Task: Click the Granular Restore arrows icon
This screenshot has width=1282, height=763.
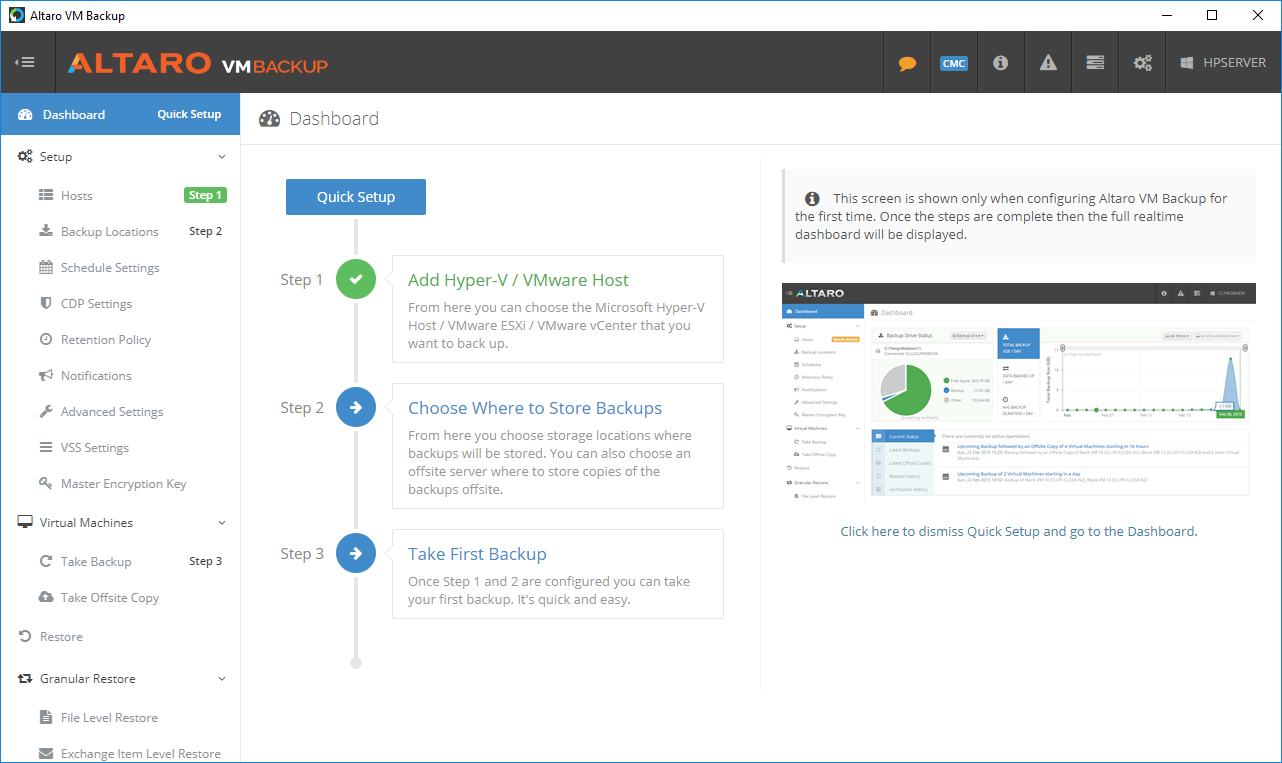Action: (25, 678)
